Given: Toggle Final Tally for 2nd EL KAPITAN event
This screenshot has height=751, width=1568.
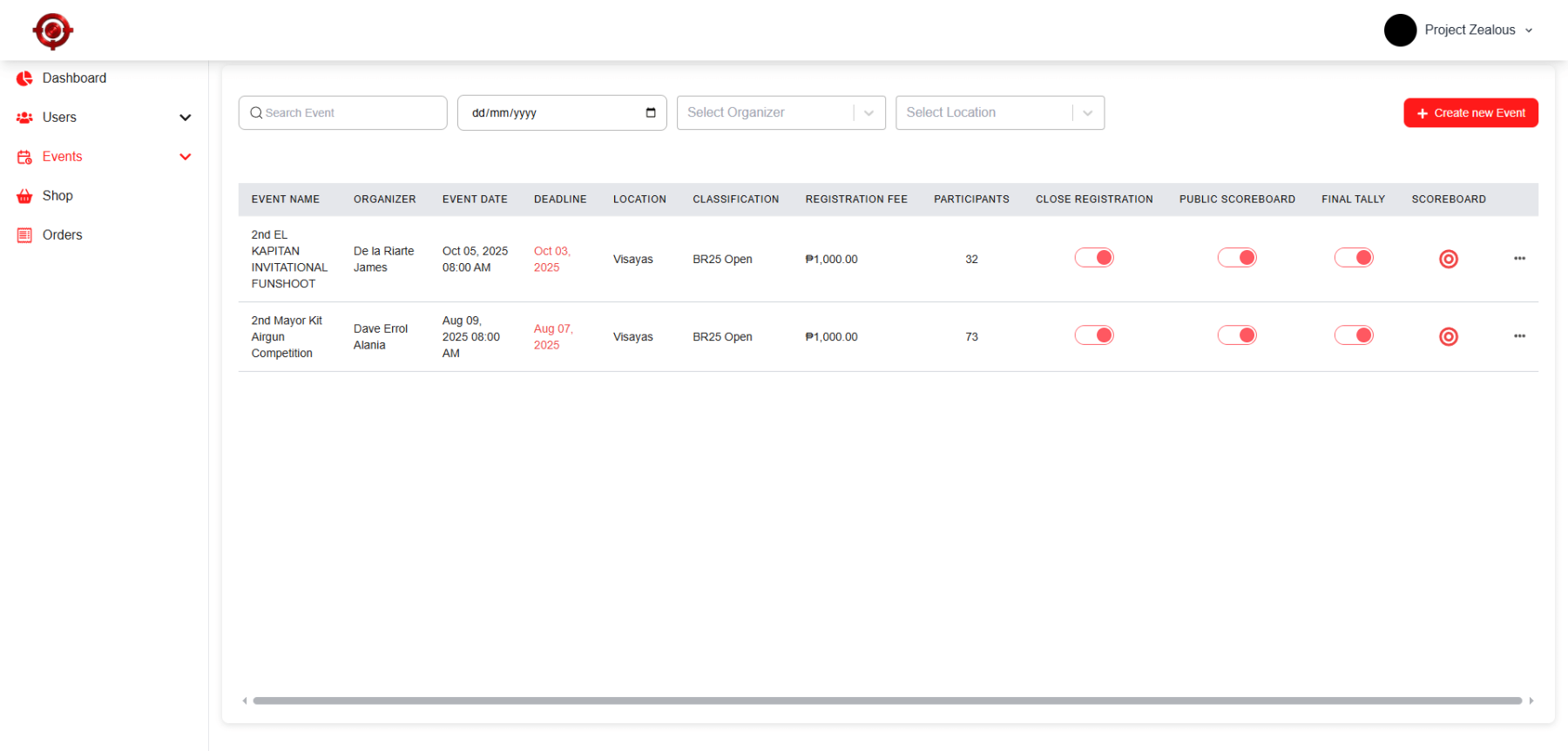Looking at the screenshot, I should pos(1353,258).
